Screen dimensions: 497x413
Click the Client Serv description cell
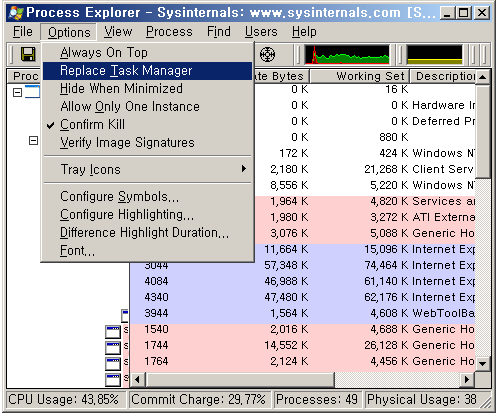pos(443,169)
